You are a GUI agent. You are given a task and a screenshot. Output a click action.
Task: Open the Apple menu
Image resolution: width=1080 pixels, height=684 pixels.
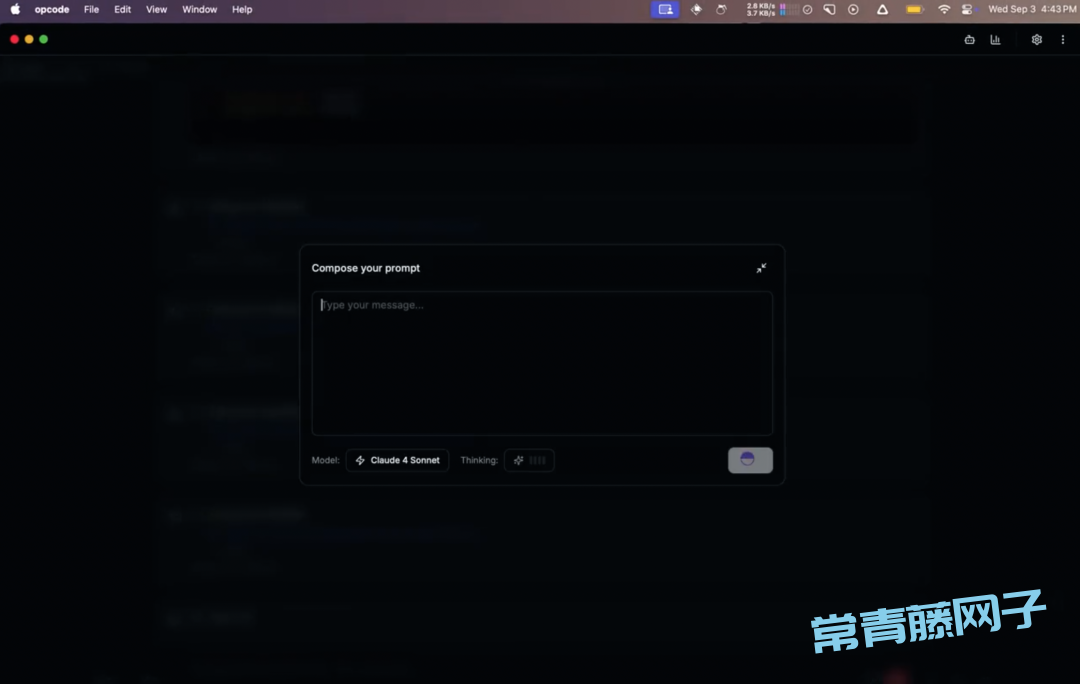(15, 9)
